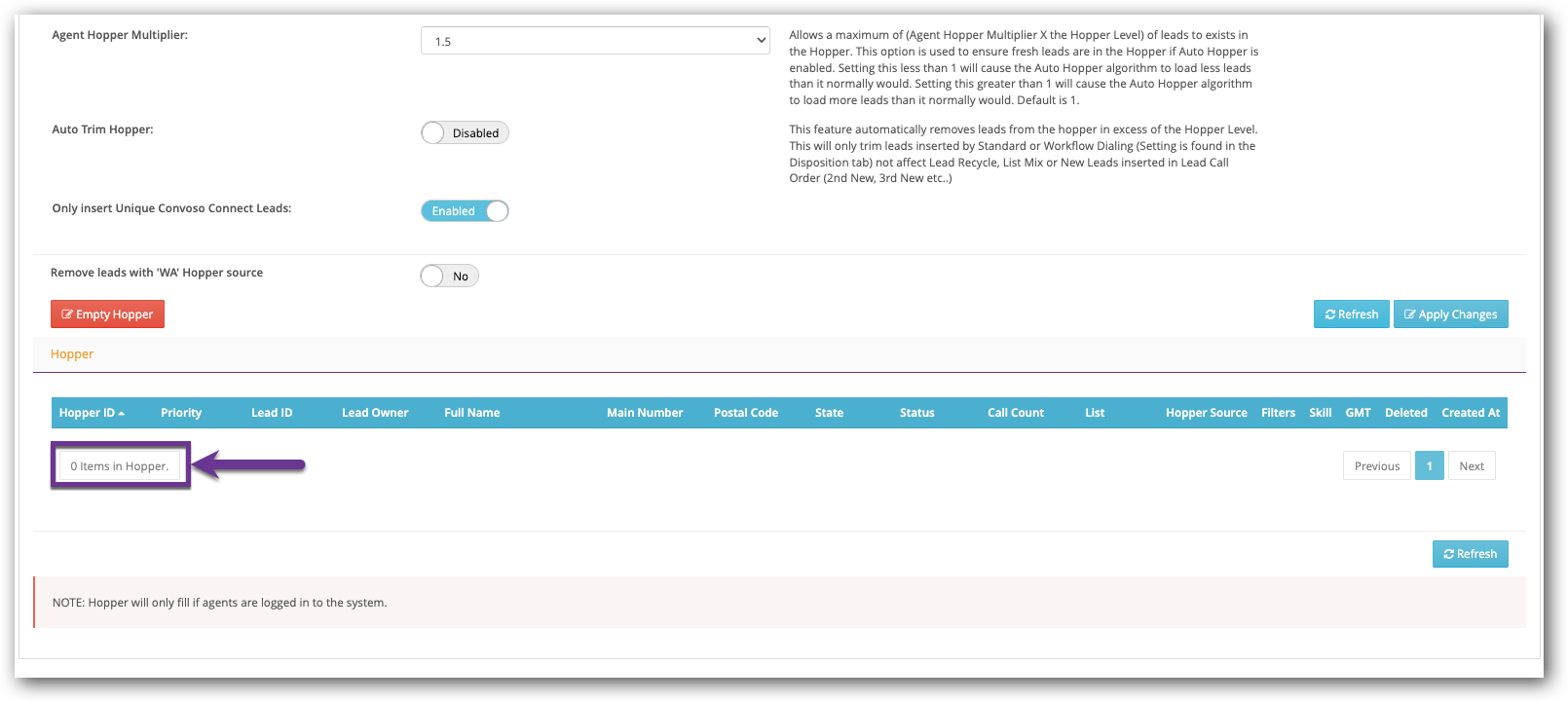The image size is (1568, 702).
Task: Select page 1 in pagination
Action: click(x=1429, y=466)
